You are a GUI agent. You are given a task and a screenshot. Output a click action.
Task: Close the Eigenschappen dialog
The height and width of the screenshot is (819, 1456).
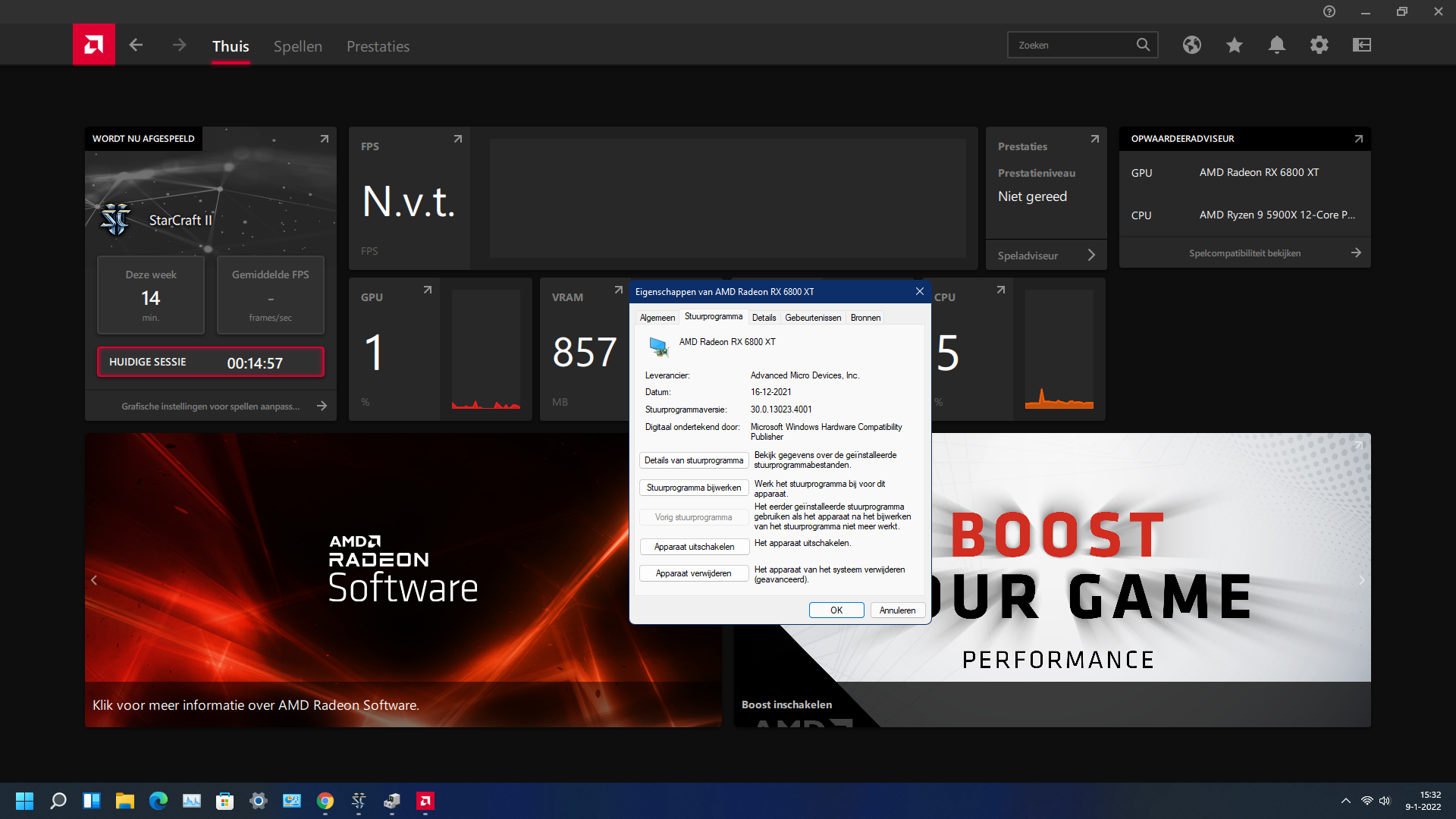920,291
